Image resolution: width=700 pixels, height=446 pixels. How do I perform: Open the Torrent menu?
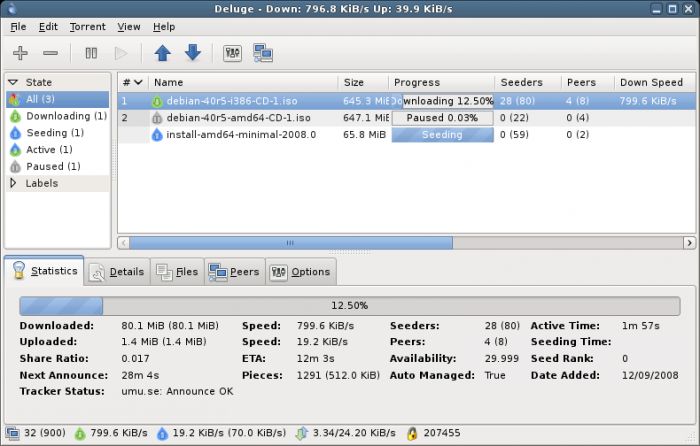(88, 27)
